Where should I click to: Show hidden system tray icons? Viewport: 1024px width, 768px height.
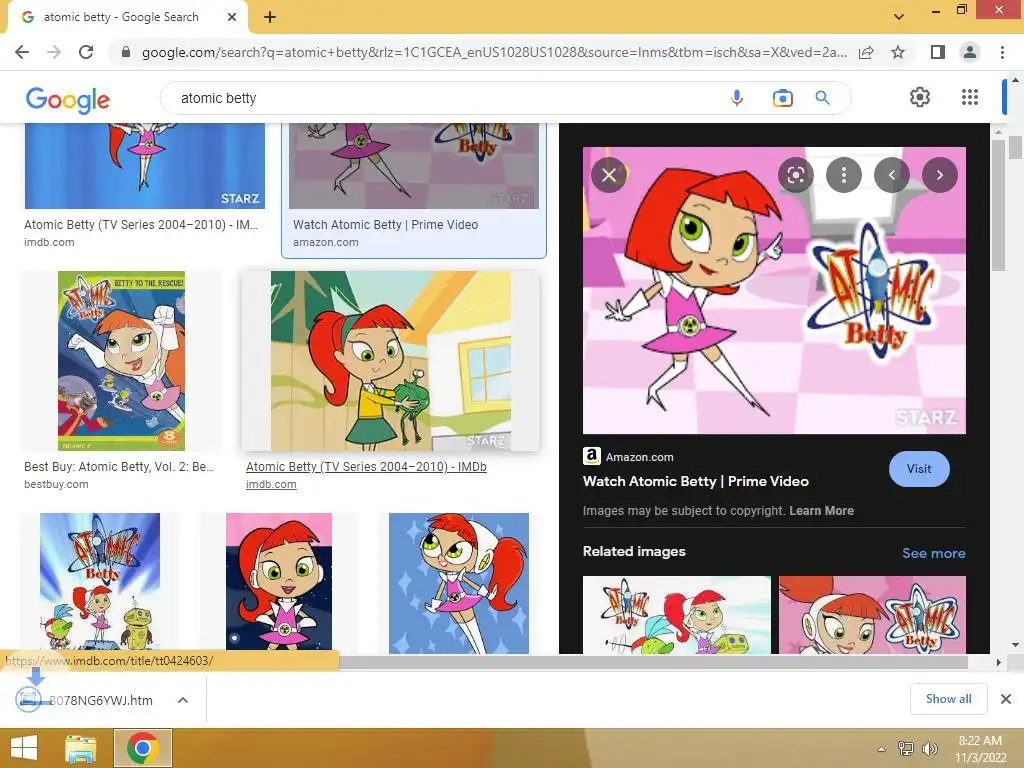click(x=882, y=749)
